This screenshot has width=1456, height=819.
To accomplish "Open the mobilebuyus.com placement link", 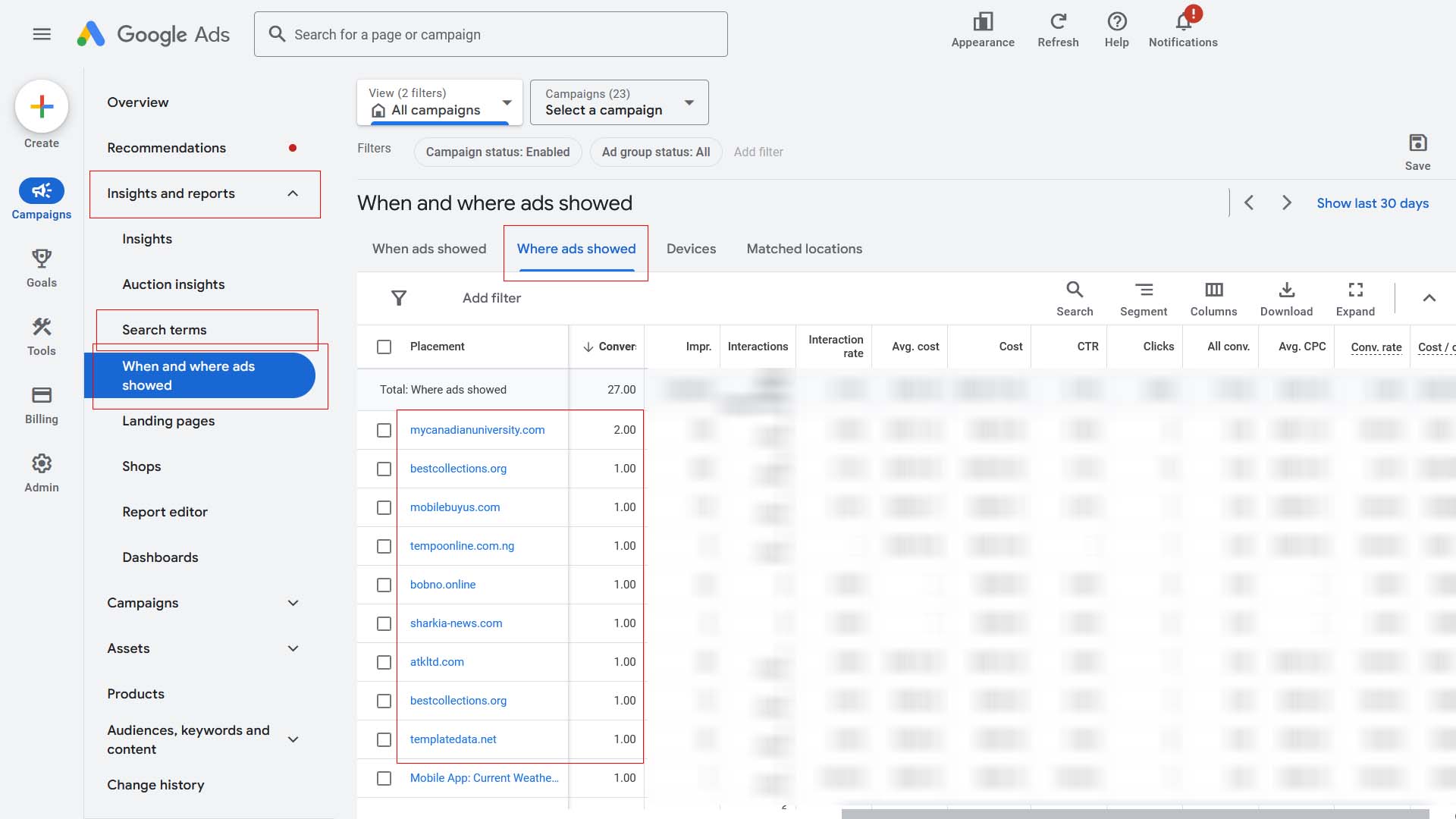I will (455, 507).
